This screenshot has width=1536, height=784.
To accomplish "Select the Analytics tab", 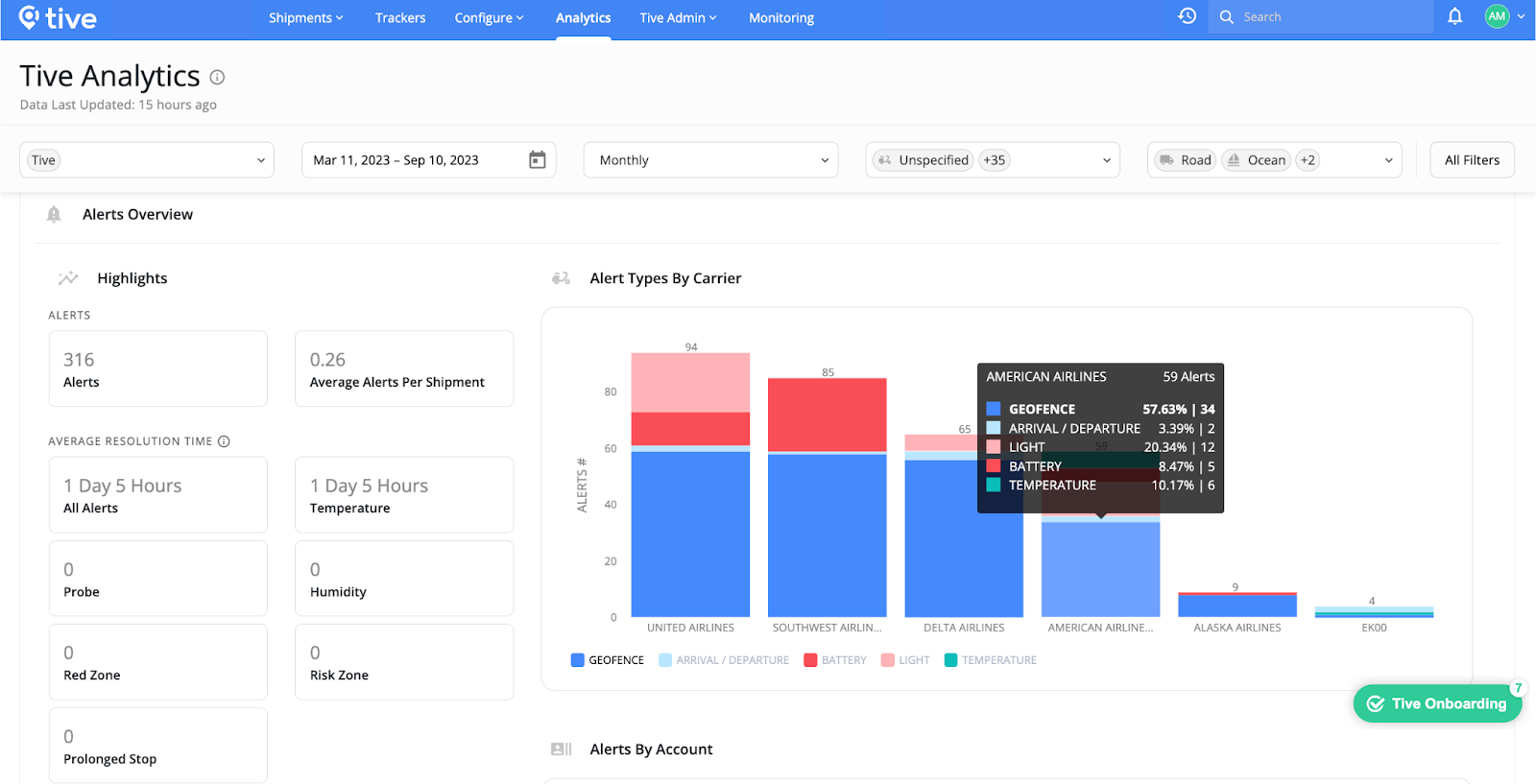I will pyautogui.click(x=583, y=17).
